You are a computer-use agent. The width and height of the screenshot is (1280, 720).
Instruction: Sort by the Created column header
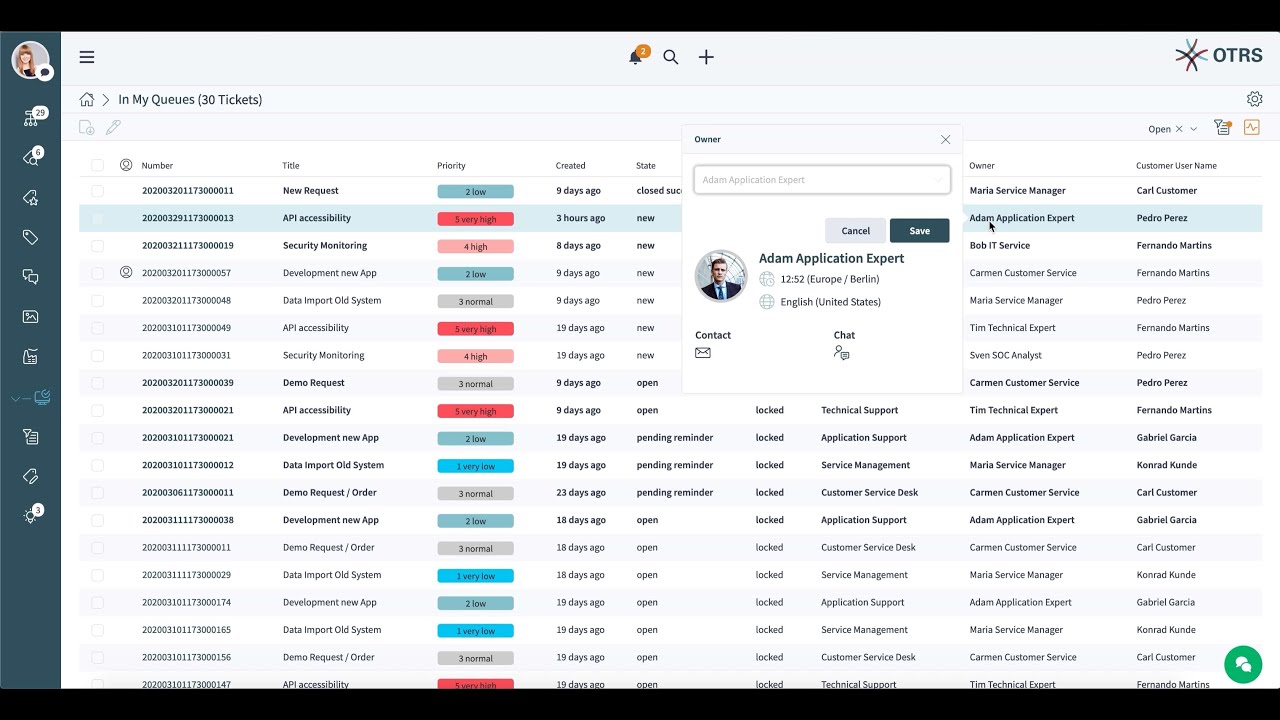571,166
